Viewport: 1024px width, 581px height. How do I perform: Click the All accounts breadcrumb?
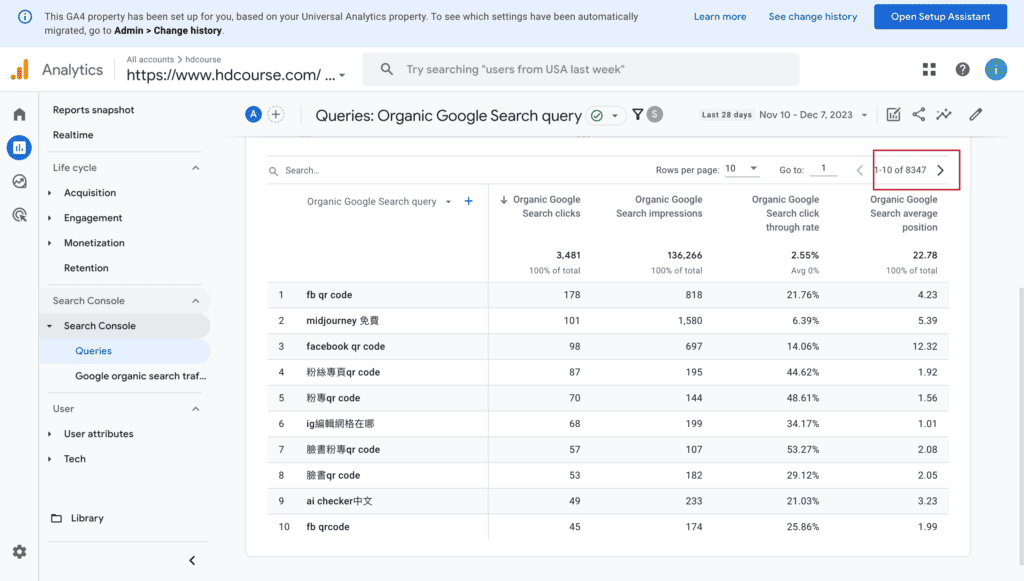click(150, 59)
